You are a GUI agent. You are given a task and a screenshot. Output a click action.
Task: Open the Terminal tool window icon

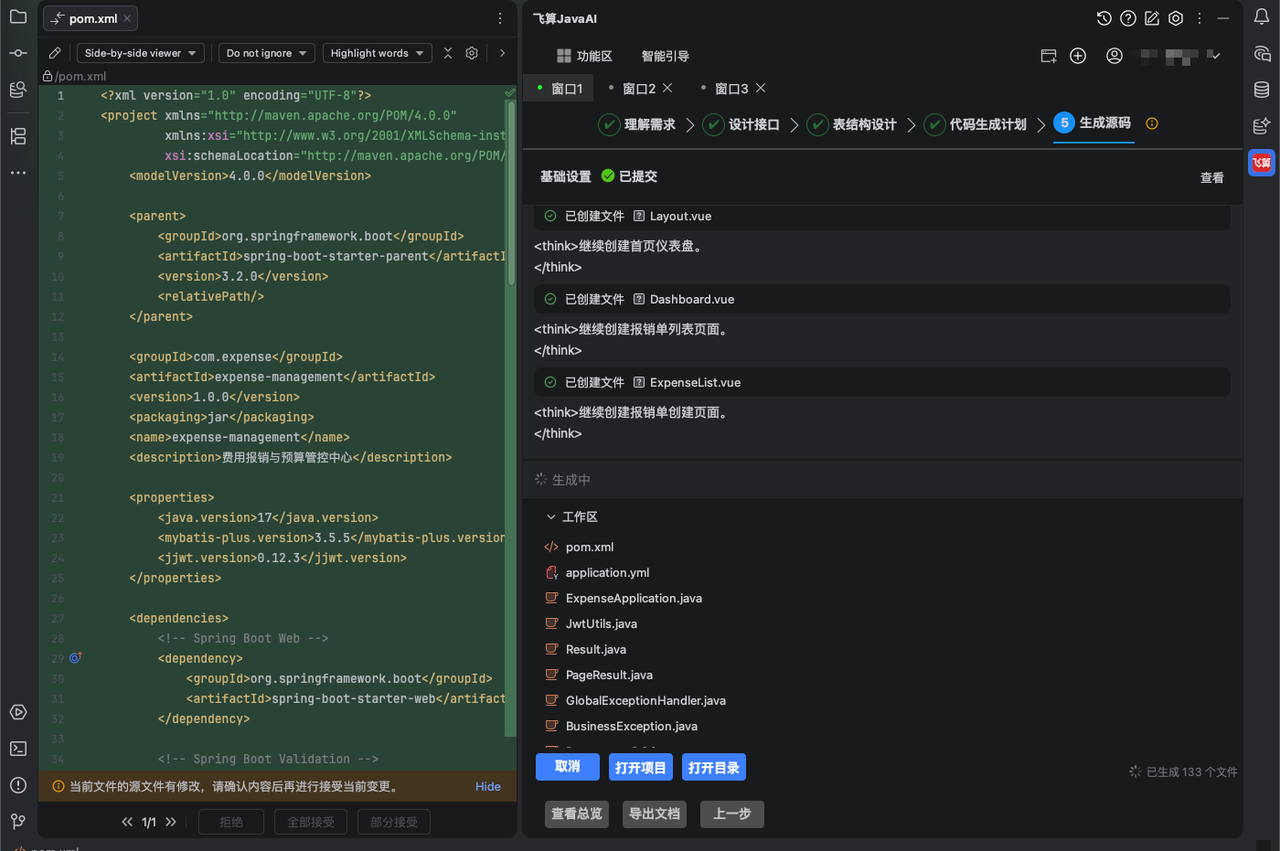click(18, 748)
